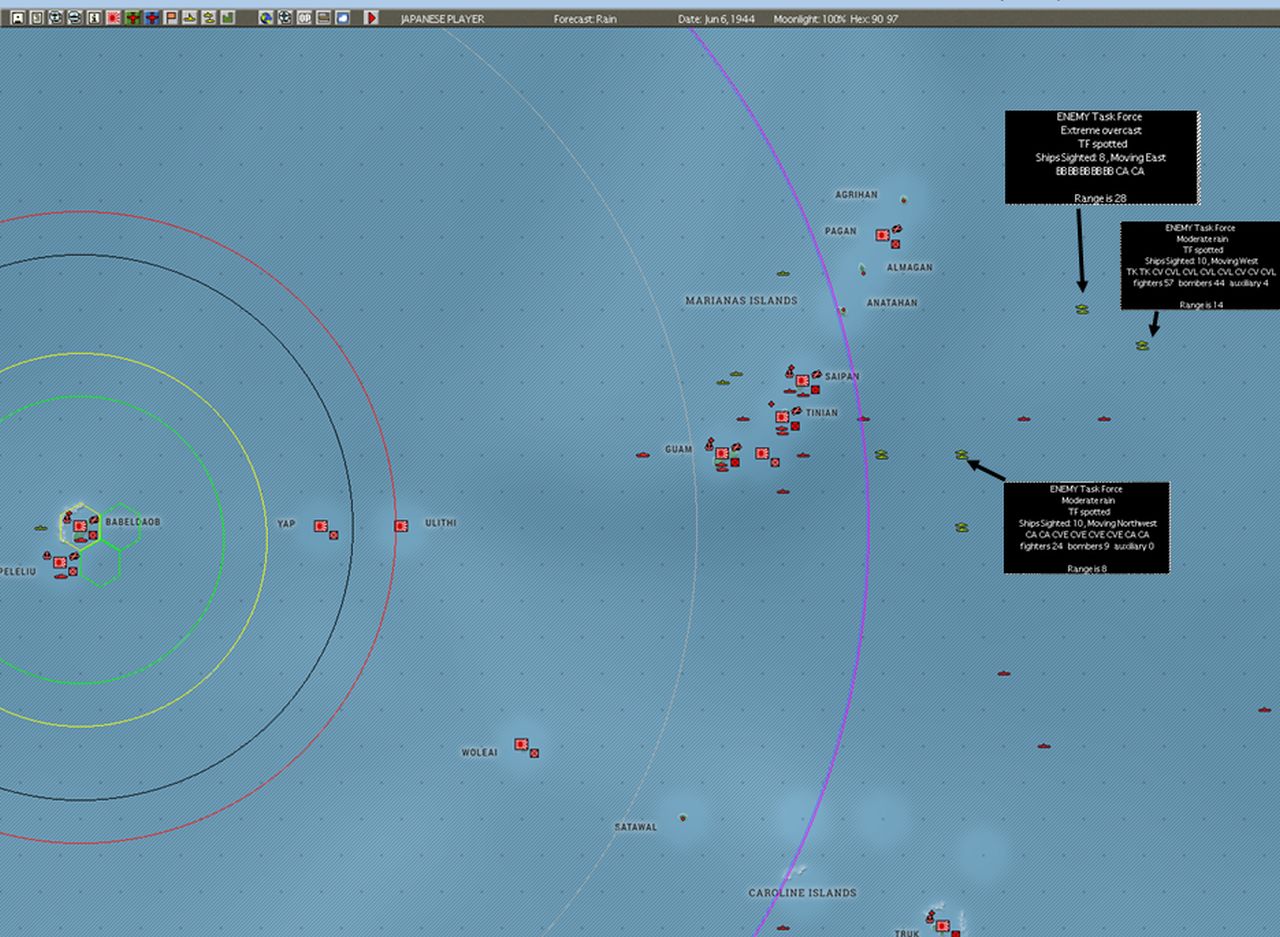
Task: Click the Date: Jun 6, 1944 text
Action: pyautogui.click(x=718, y=19)
